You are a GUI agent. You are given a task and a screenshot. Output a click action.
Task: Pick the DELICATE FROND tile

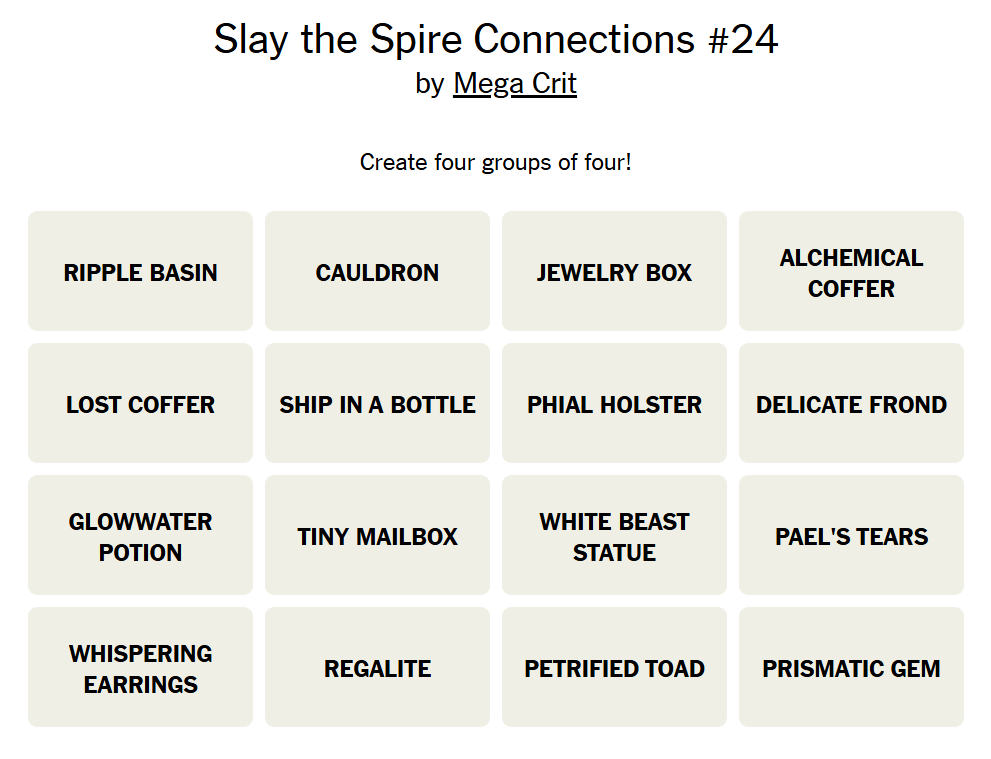pyautogui.click(x=851, y=403)
